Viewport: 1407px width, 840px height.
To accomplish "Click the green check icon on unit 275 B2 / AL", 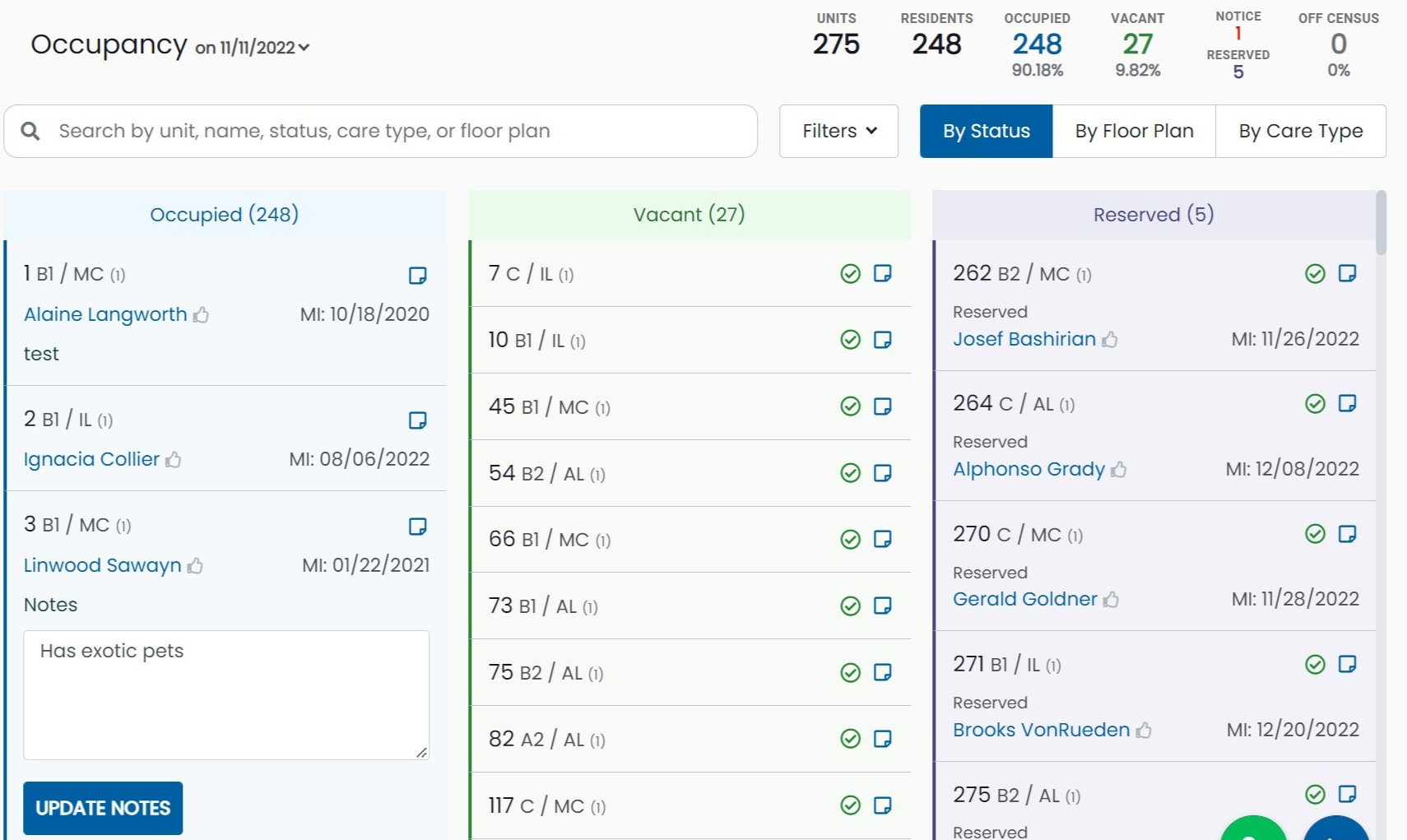I will click(x=1316, y=794).
